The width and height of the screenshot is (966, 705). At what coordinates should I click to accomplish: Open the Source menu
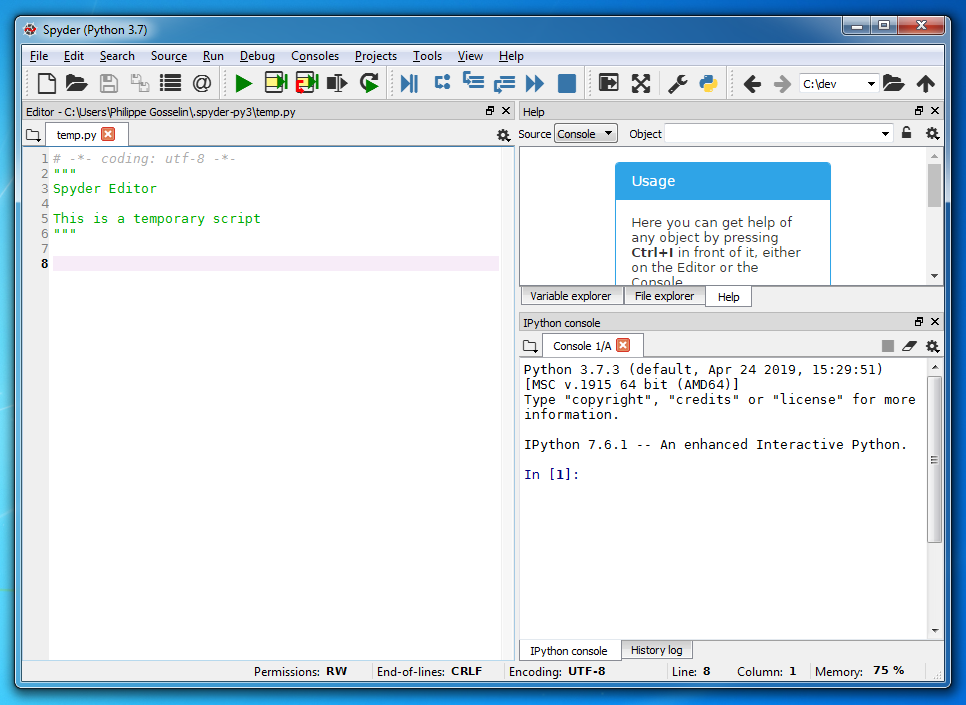pos(169,56)
